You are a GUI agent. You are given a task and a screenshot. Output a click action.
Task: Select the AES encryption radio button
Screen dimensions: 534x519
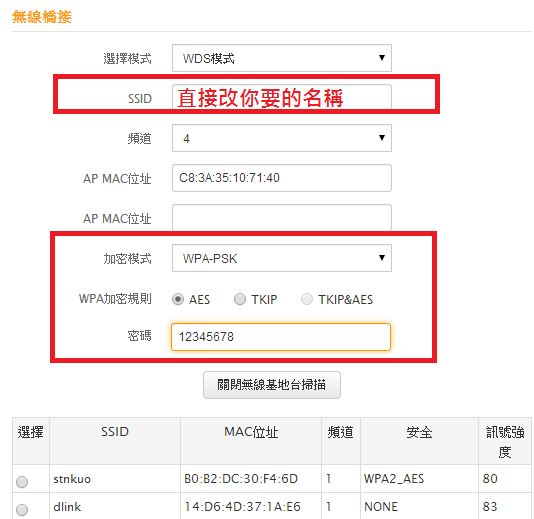pos(178,299)
